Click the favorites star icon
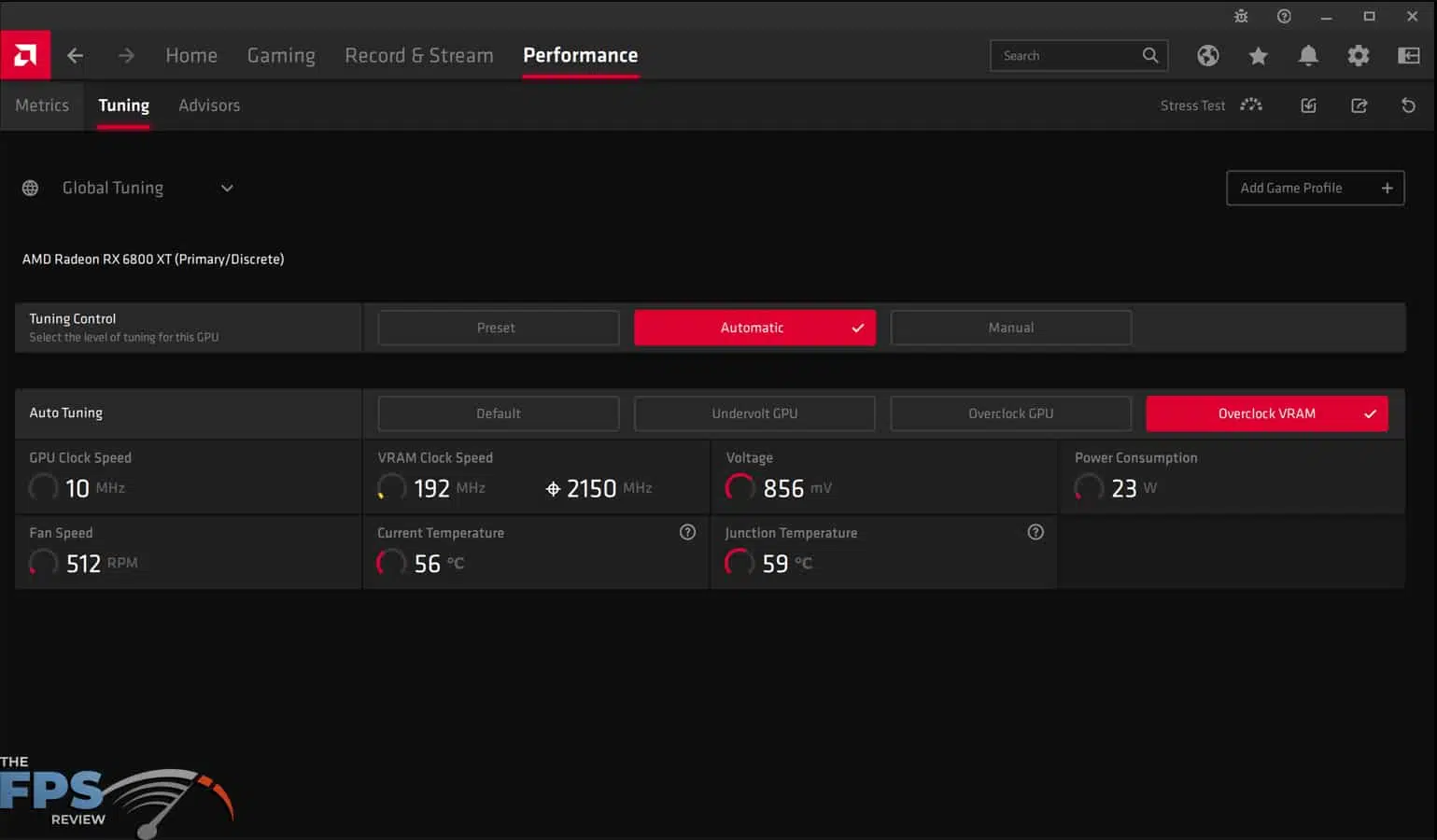The height and width of the screenshot is (840, 1437). (x=1258, y=55)
